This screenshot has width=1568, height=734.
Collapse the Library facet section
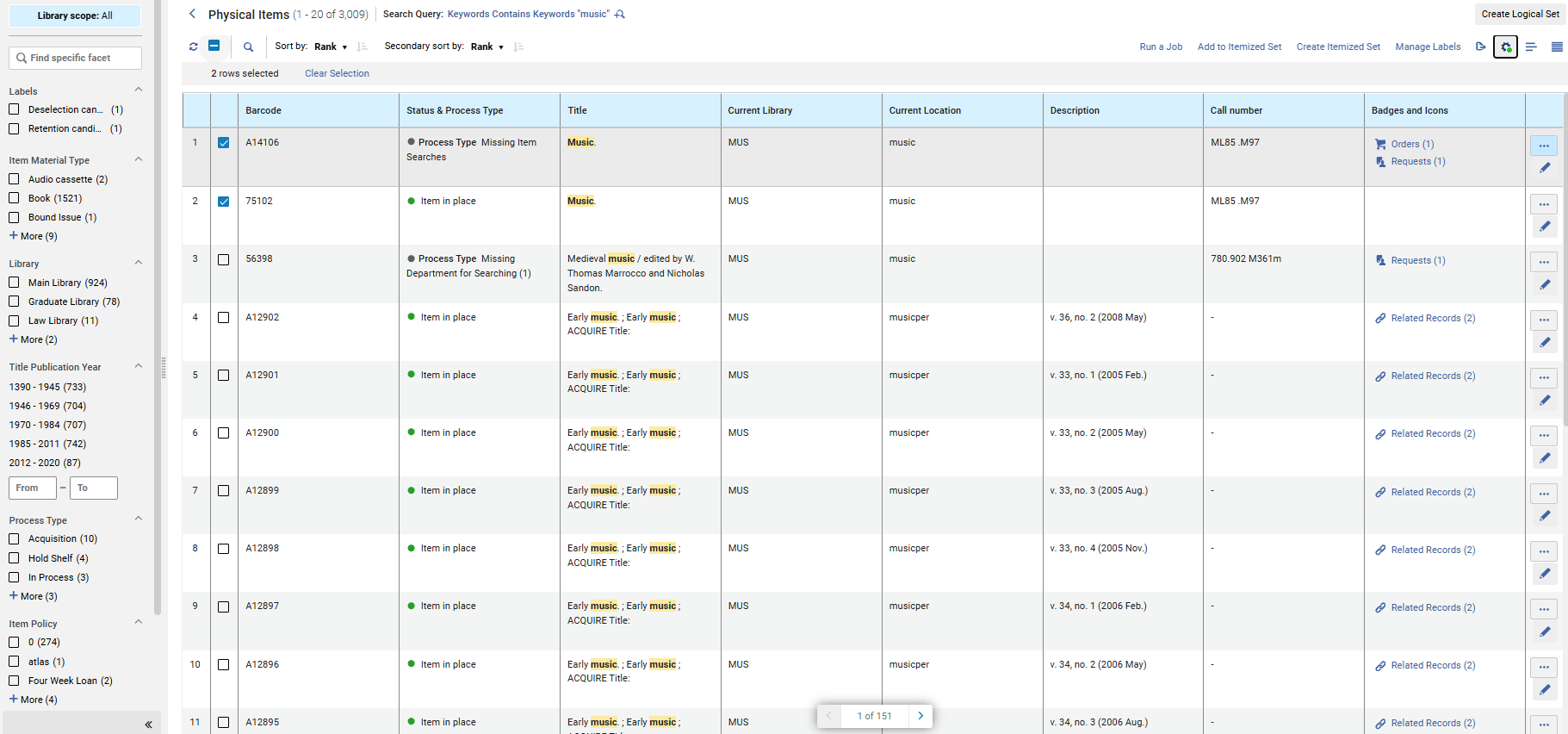tap(139, 263)
